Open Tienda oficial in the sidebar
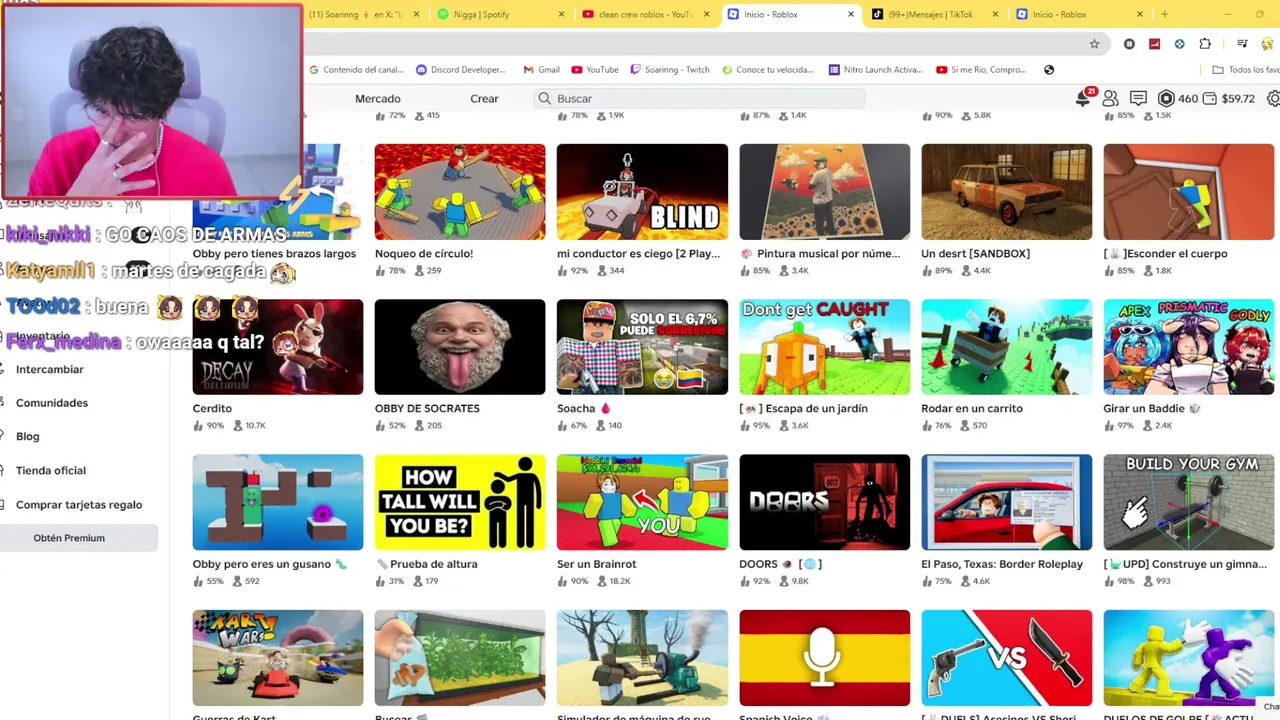 coord(51,470)
